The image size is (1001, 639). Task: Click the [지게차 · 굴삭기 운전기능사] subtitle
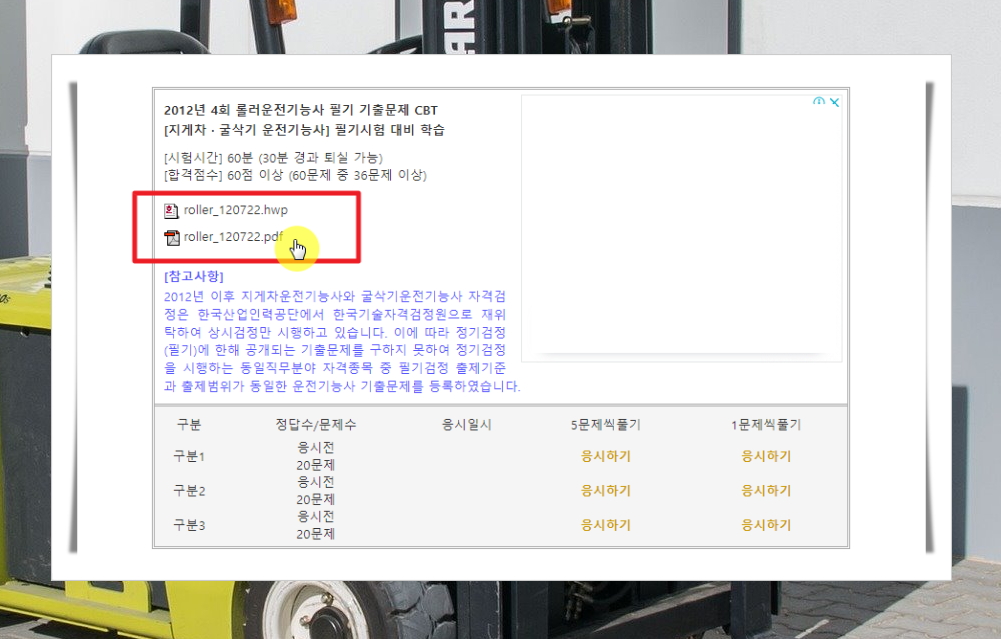coord(305,130)
